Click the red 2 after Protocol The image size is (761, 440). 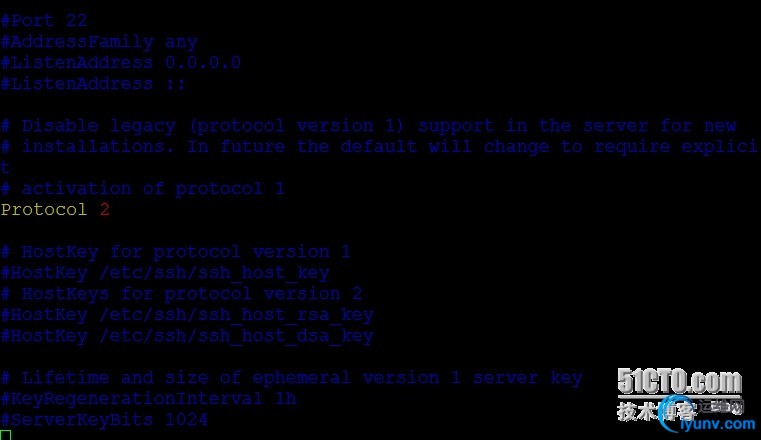pyautogui.click(x=104, y=210)
